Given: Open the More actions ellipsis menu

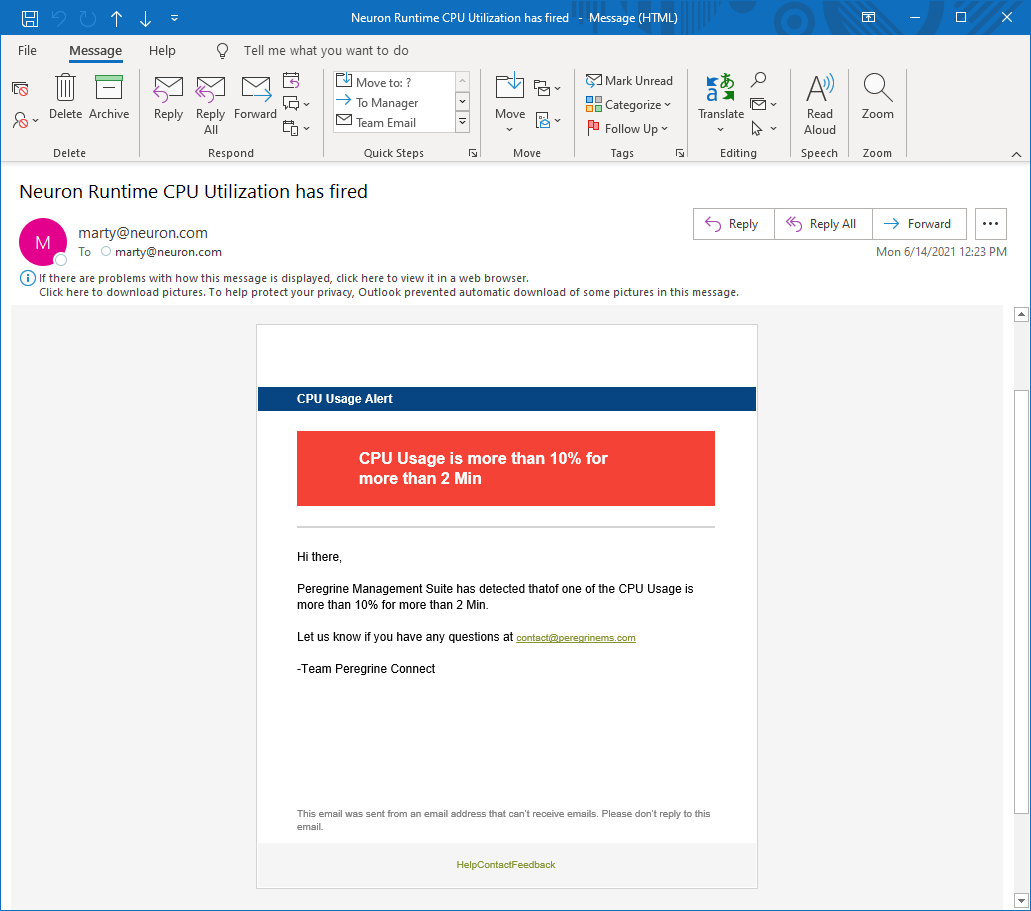Looking at the screenshot, I should [991, 224].
